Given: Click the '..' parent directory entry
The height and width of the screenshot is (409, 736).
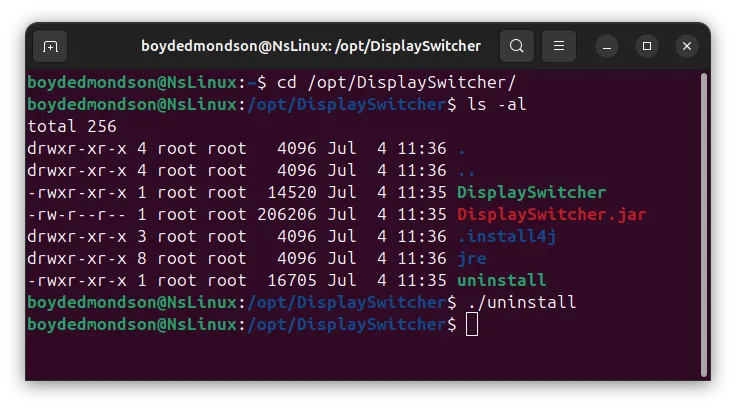Looking at the screenshot, I should tap(467, 172).
